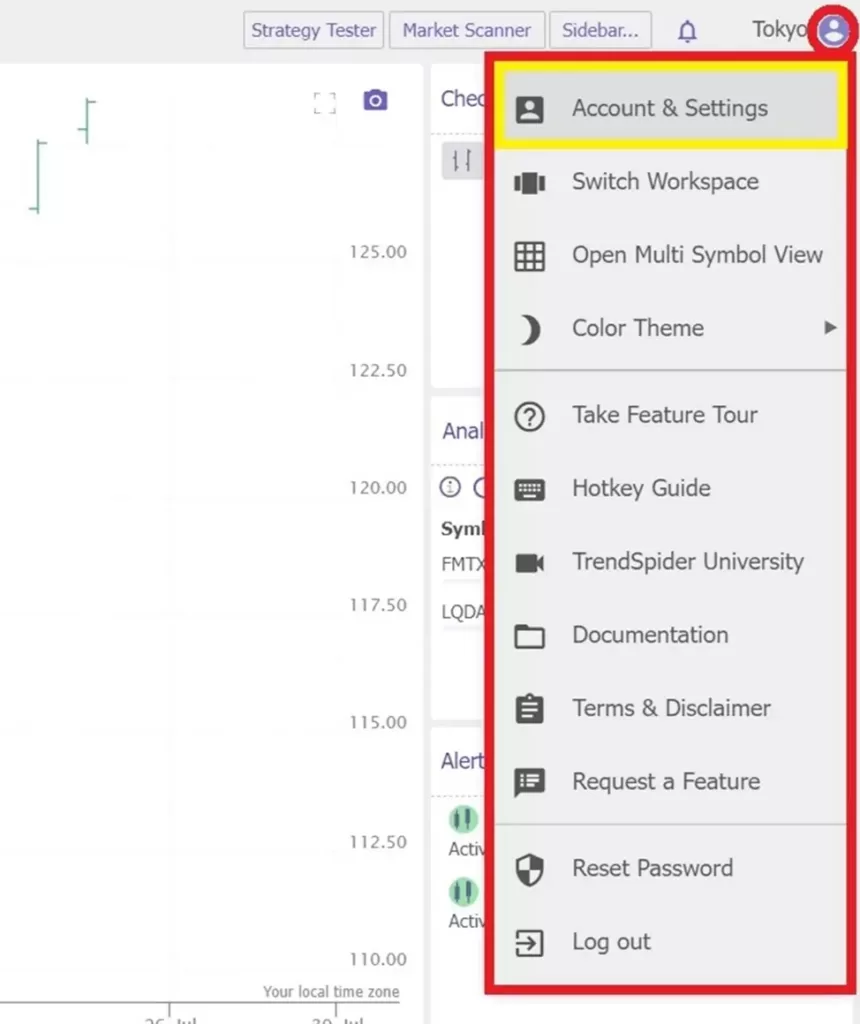Click the video icon beside TrendSpider University
Viewport: 860px width, 1024px height.
(529, 561)
